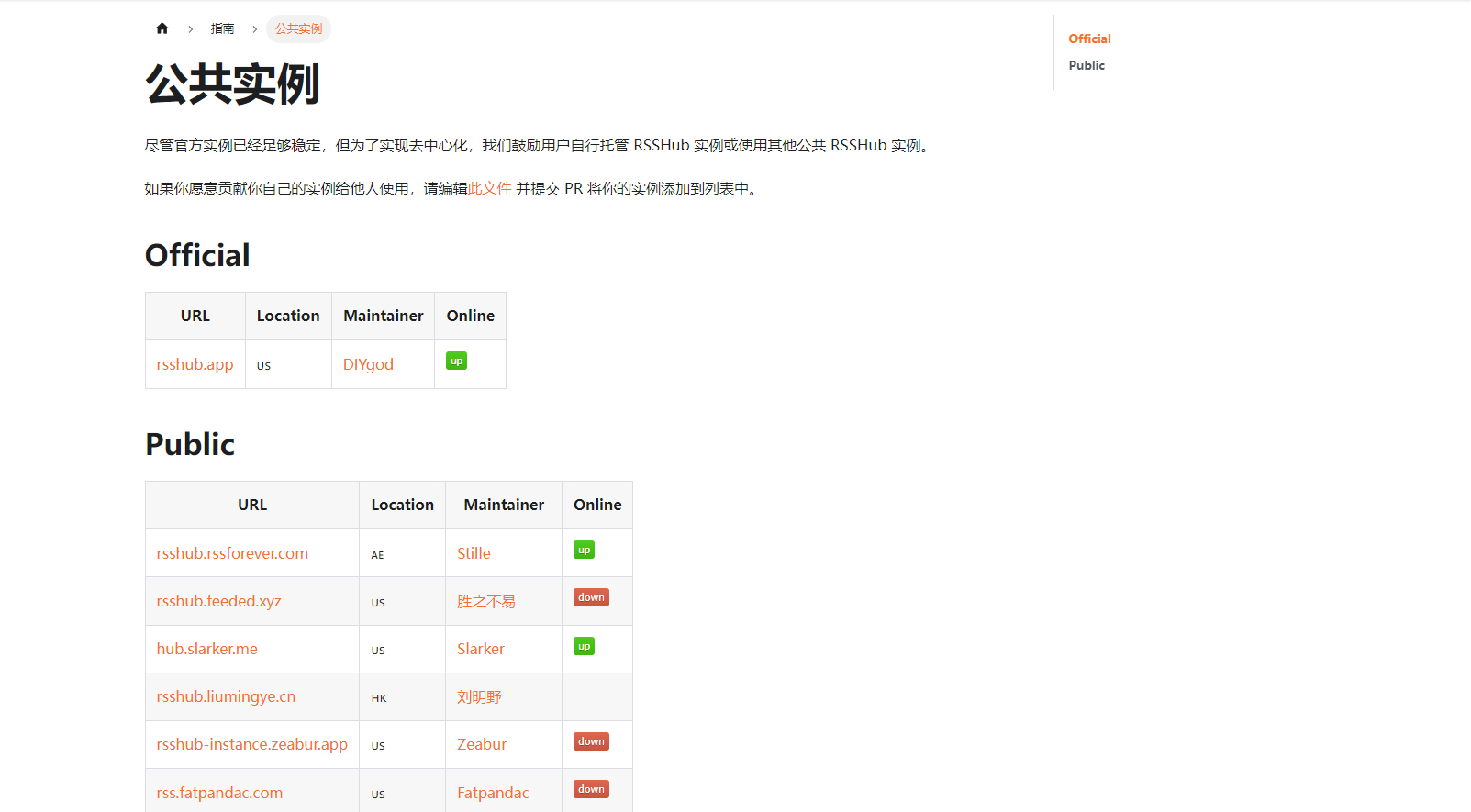
Task: Select the AE location cell for rsshub.rssforever.com
Action: pos(402,553)
